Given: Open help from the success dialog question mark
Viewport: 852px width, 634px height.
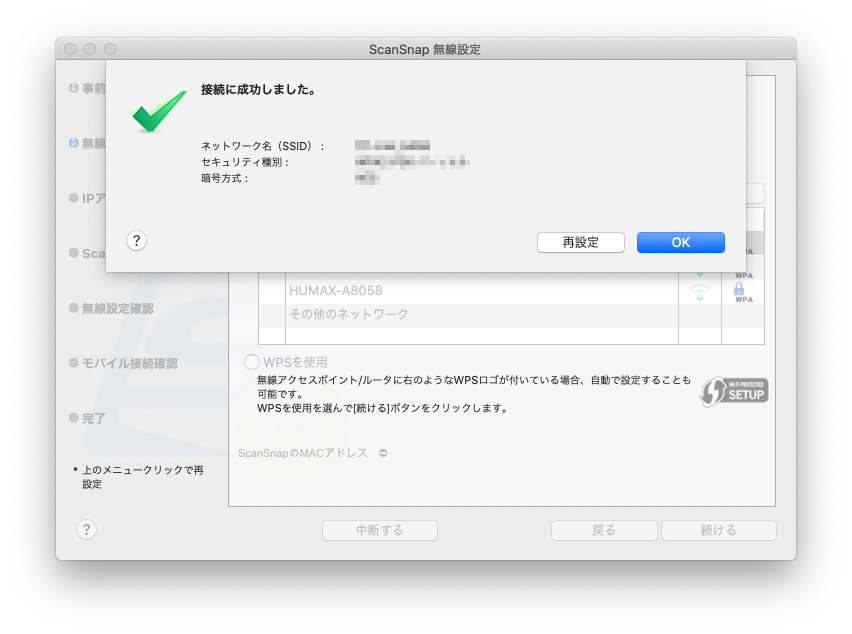Looking at the screenshot, I should (x=136, y=241).
